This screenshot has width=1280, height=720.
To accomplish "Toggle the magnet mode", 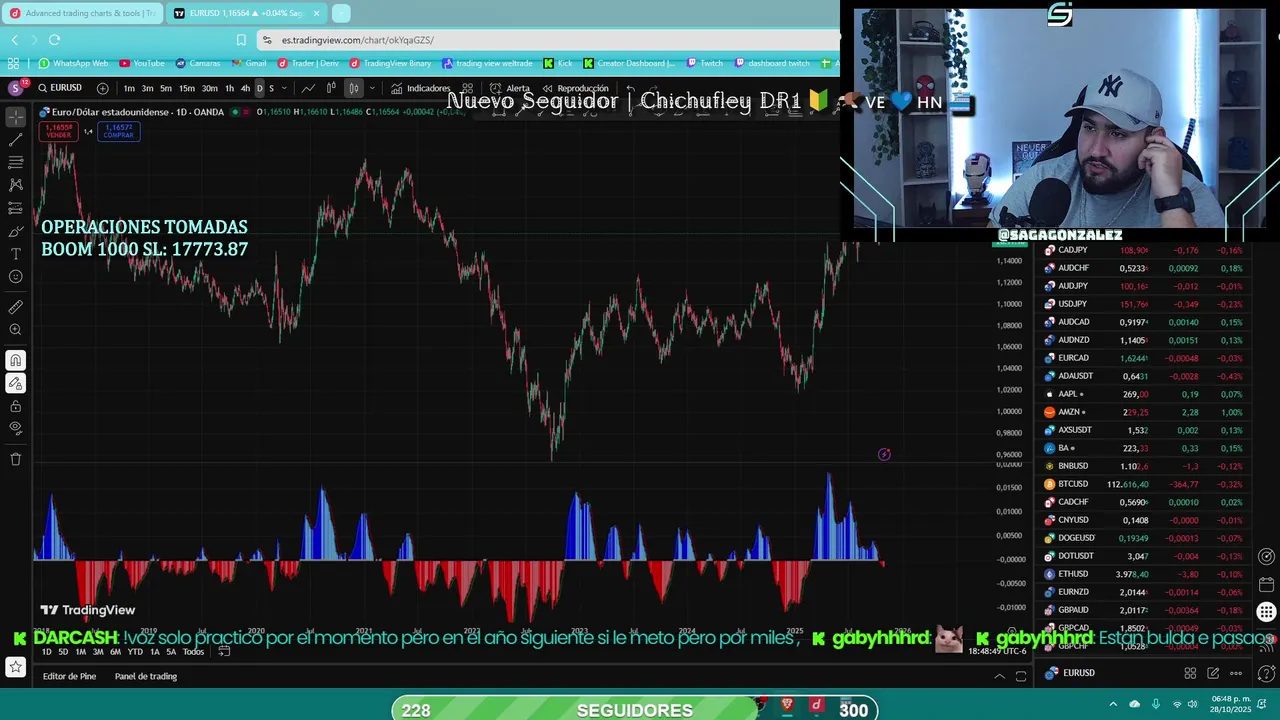I will 16,361.
